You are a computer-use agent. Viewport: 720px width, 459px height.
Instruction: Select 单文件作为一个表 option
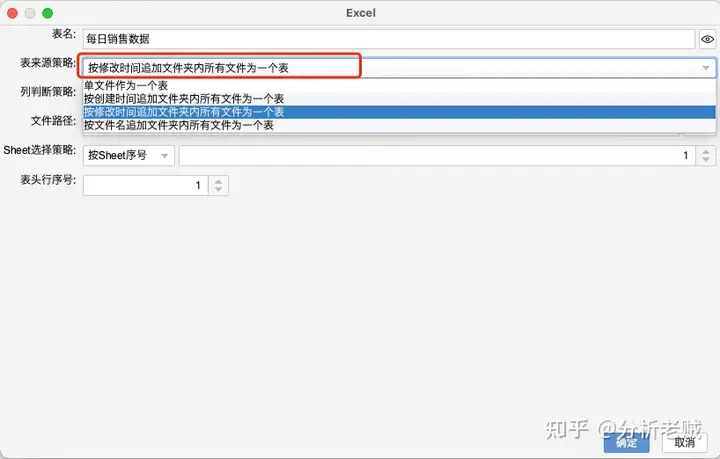399,85
